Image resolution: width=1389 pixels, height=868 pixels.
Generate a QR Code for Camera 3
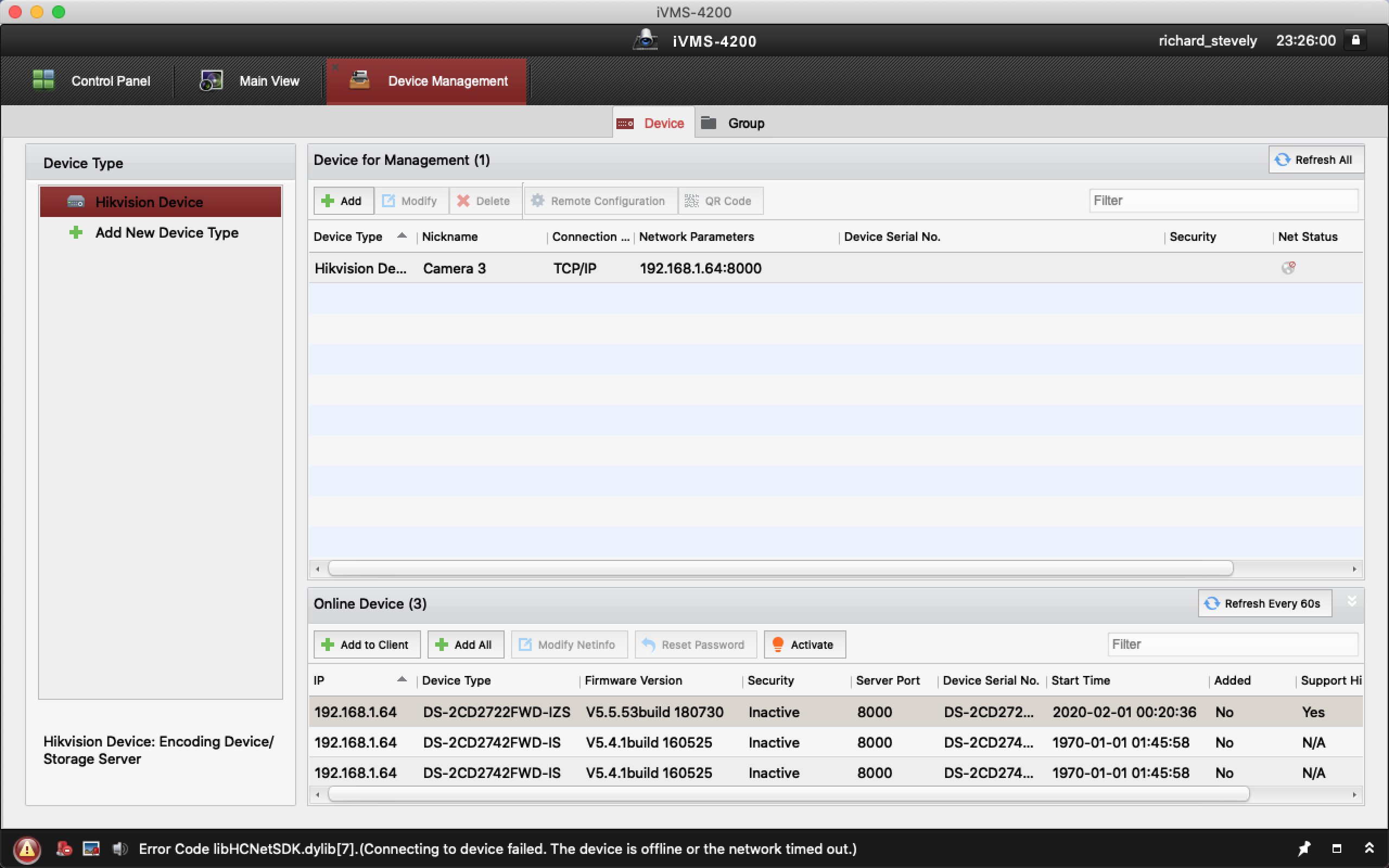click(x=720, y=200)
